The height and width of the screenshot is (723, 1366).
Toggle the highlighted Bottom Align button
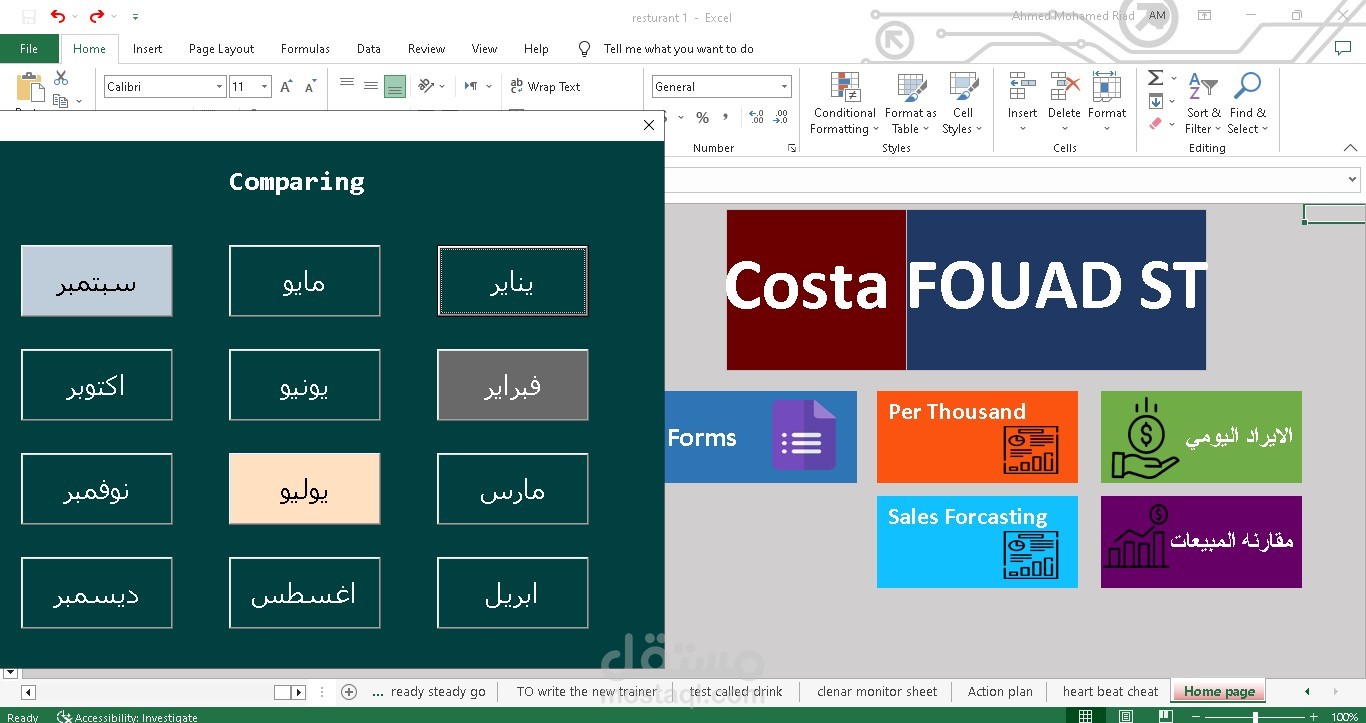click(395, 86)
